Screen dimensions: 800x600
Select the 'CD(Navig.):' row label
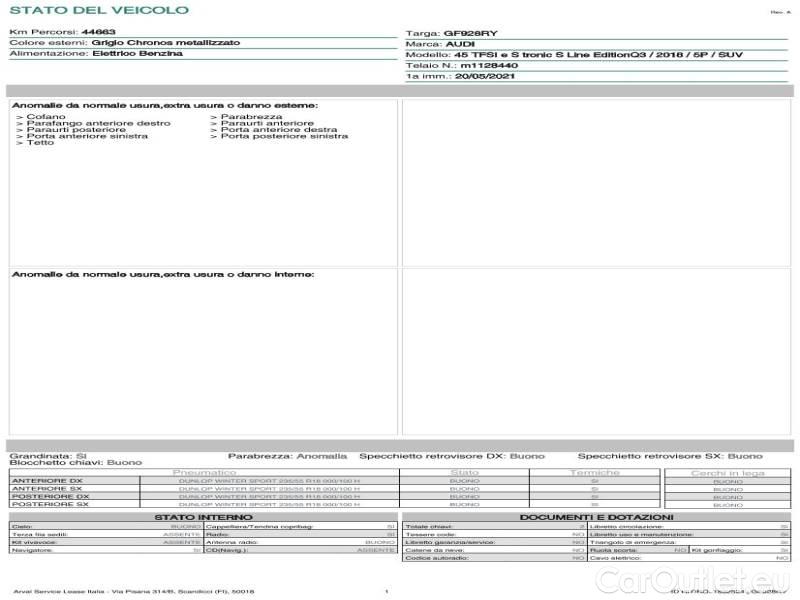pyautogui.click(x=227, y=551)
